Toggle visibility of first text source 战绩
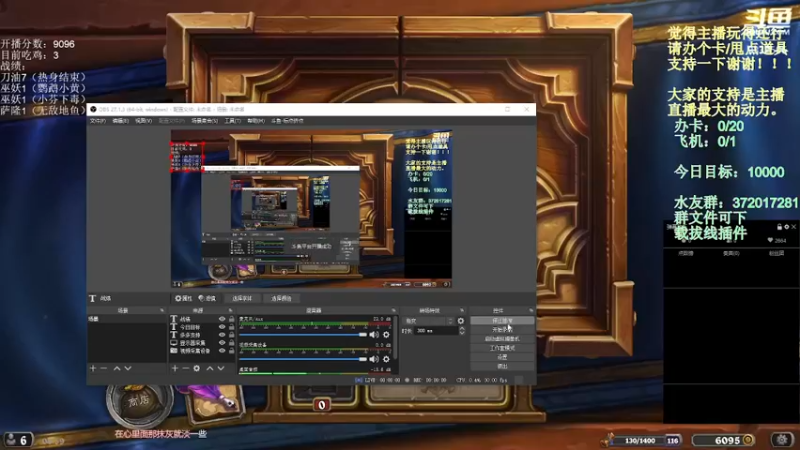 point(222,319)
